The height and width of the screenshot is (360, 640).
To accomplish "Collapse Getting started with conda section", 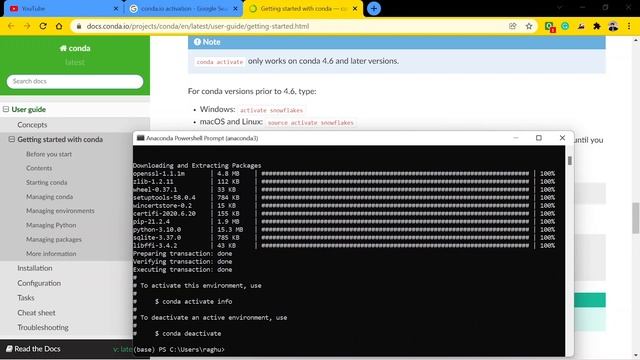I will (11, 139).
